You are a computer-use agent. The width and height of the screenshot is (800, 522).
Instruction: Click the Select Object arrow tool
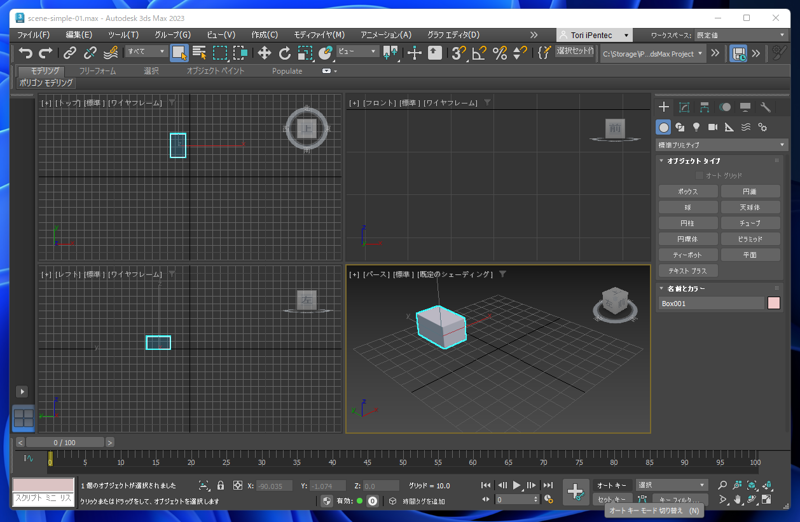[179, 53]
